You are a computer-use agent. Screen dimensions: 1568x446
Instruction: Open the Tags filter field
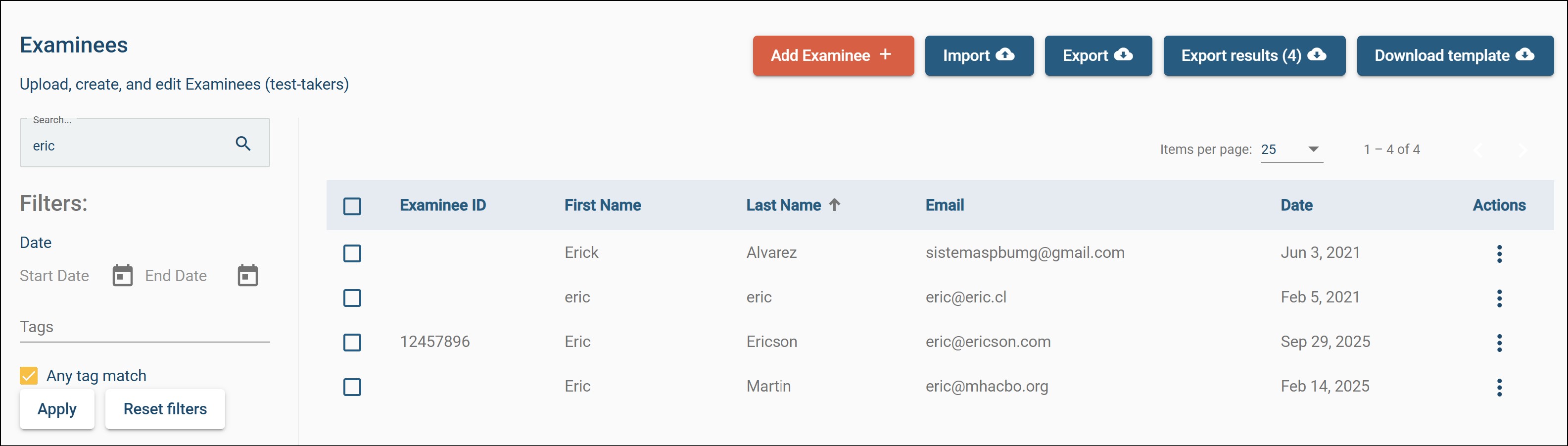click(x=145, y=327)
